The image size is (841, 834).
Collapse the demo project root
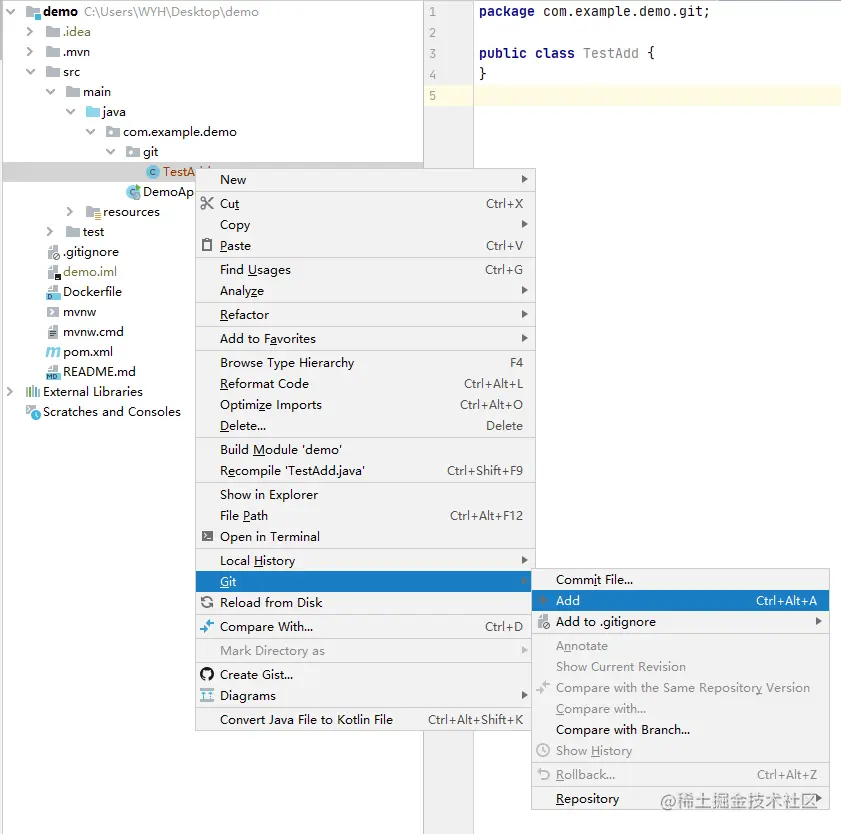(x=11, y=11)
